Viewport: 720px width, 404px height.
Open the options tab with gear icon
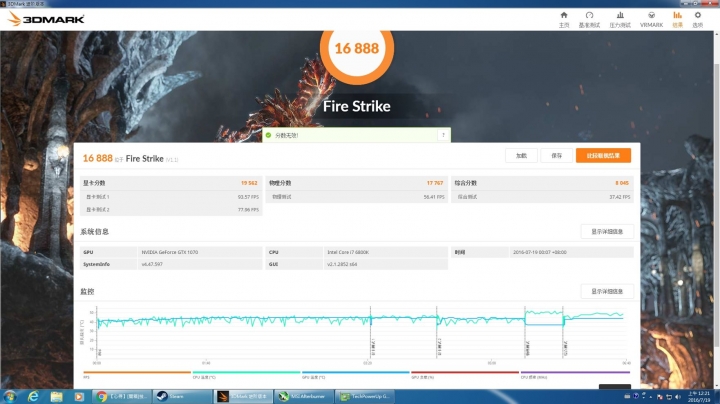(x=698, y=20)
